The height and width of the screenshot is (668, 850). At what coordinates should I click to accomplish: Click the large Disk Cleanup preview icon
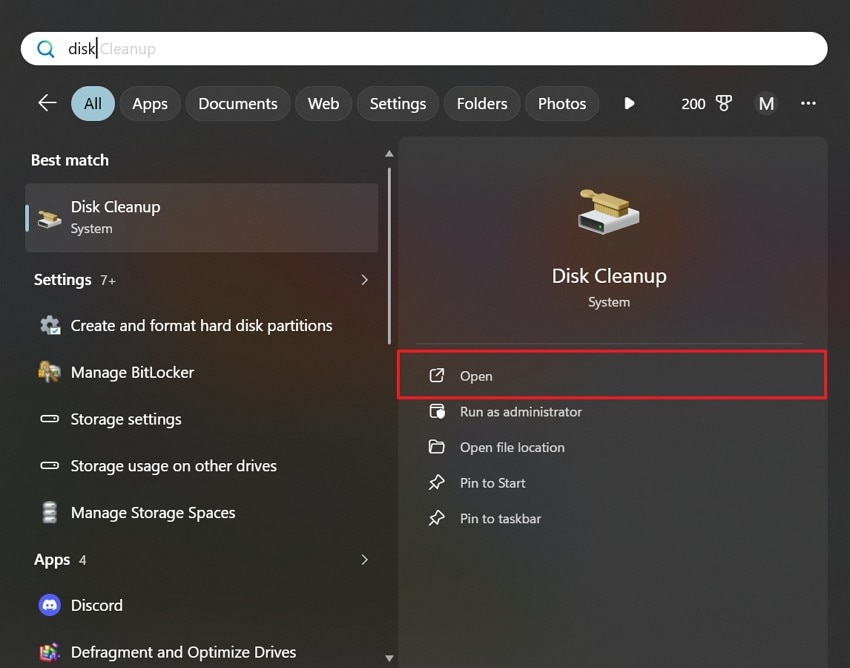click(608, 211)
